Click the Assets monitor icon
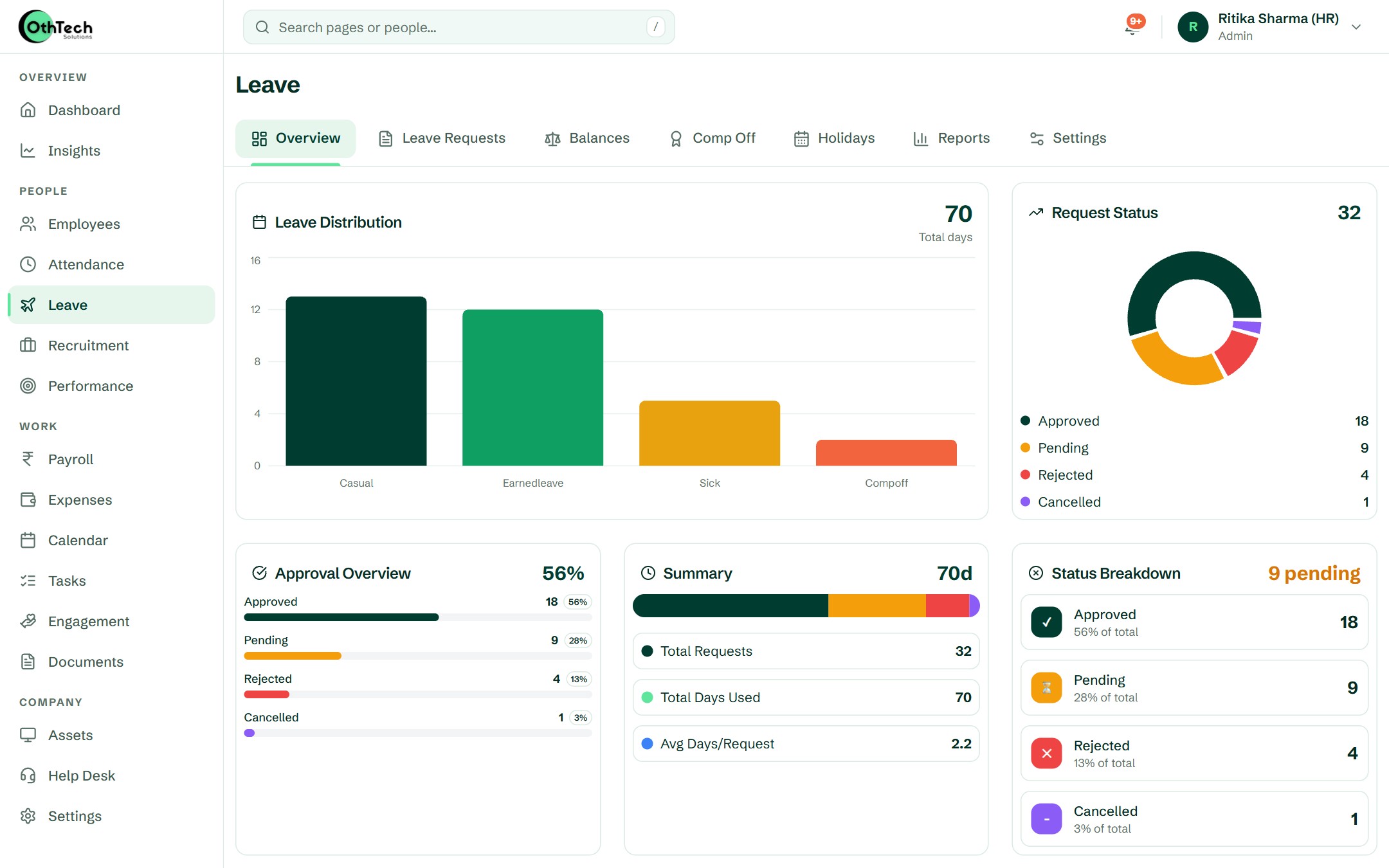The height and width of the screenshot is (868, 1389). point(28,735)
